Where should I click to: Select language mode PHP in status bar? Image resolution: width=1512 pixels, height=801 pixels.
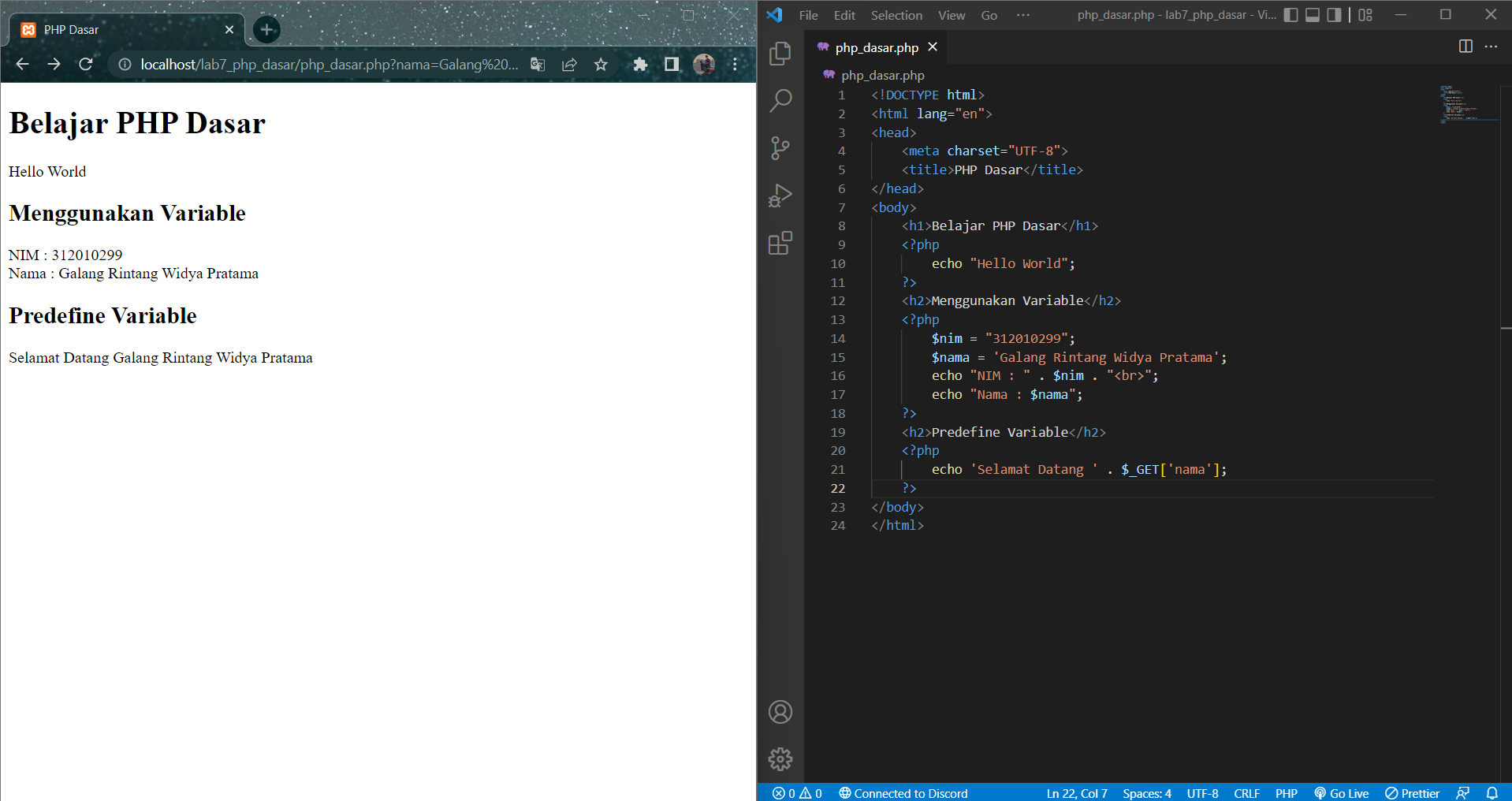[x=1287, y=793]
